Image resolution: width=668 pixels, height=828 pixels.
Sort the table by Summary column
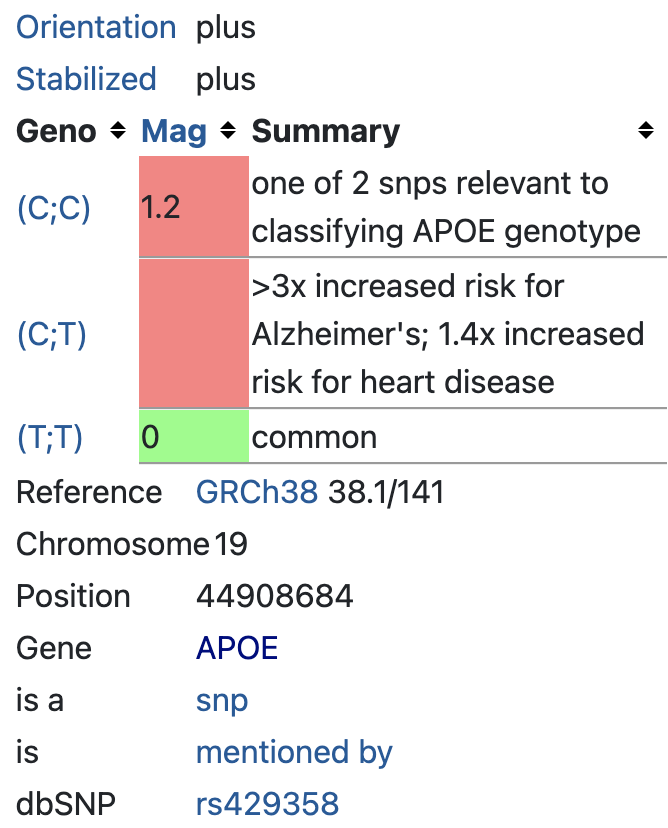[x=324, y=131]
